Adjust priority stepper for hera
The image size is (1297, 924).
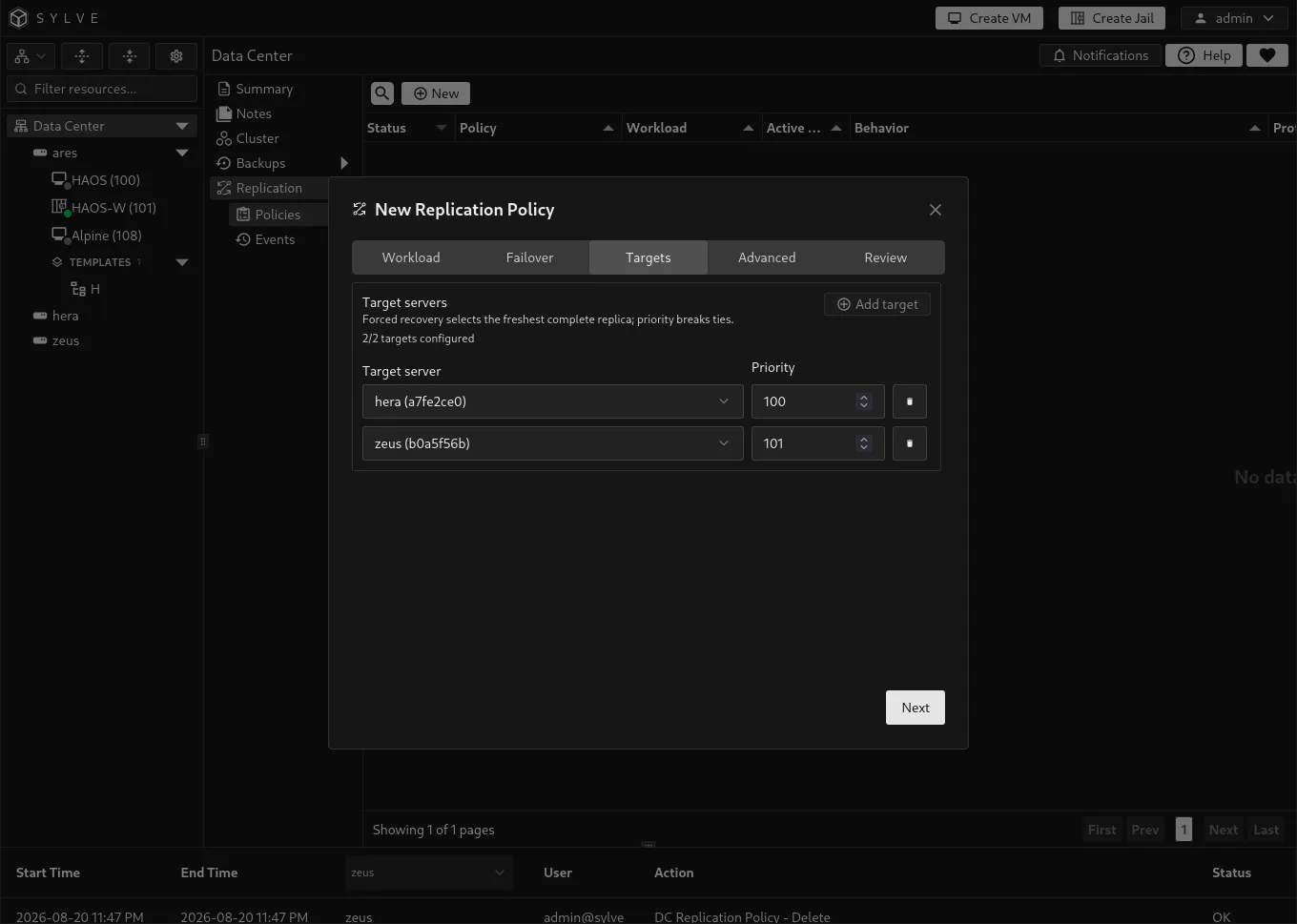[864, 401]
